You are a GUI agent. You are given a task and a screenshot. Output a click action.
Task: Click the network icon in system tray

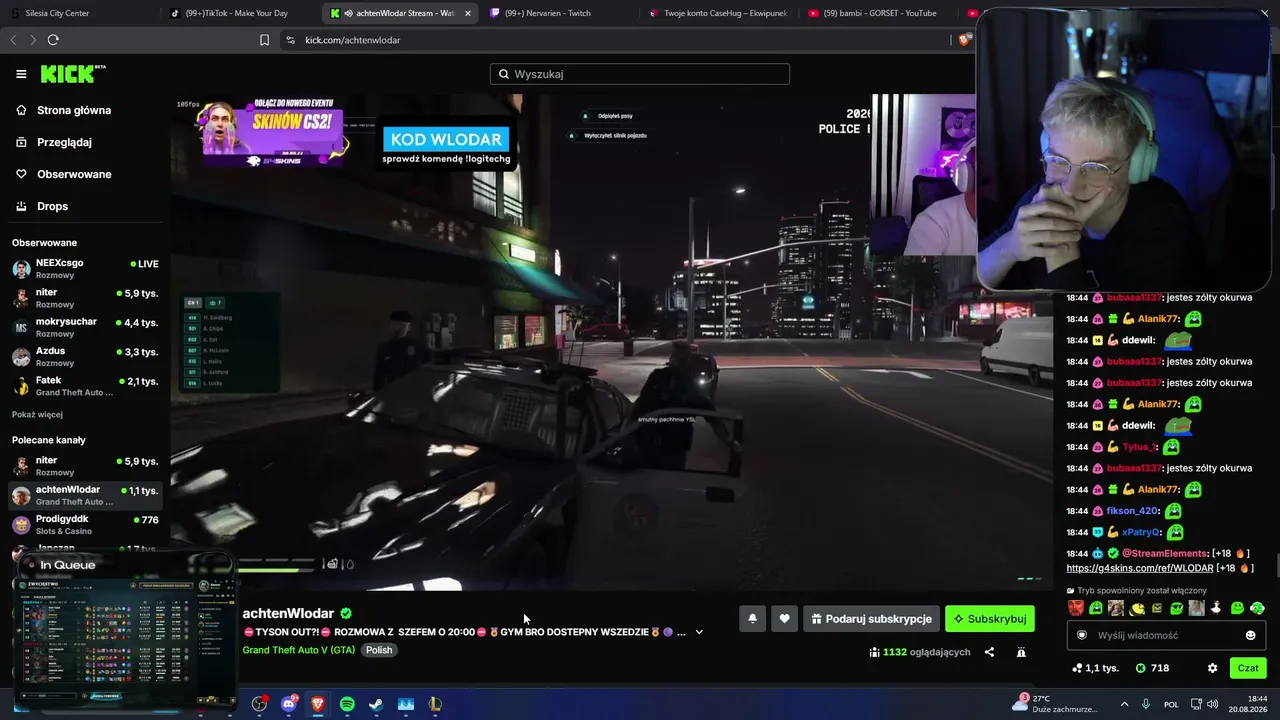[x=1196, y=704]
